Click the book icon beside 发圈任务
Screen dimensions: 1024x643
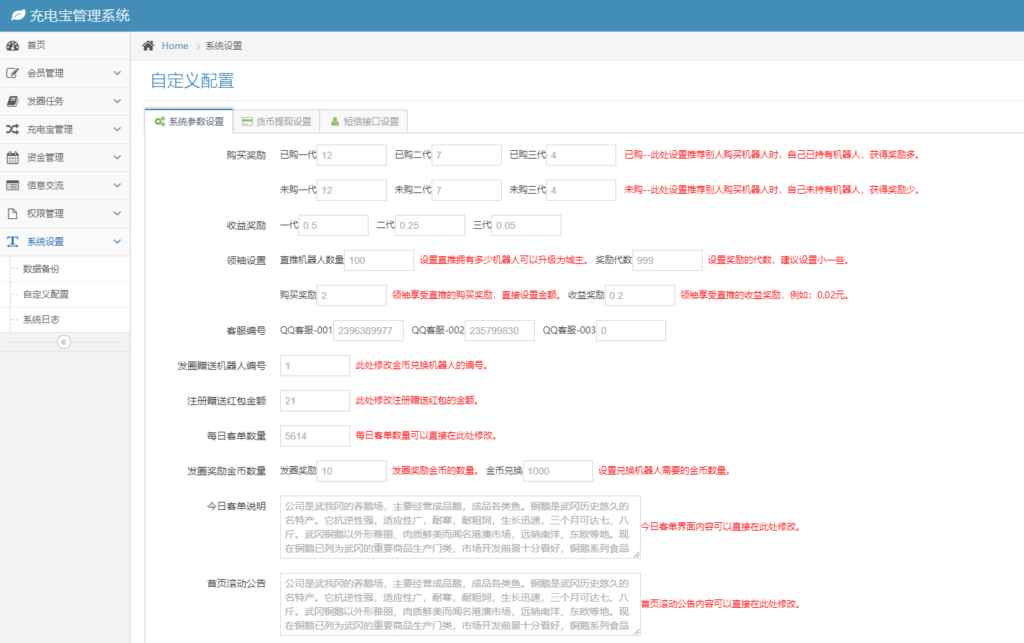12,101
